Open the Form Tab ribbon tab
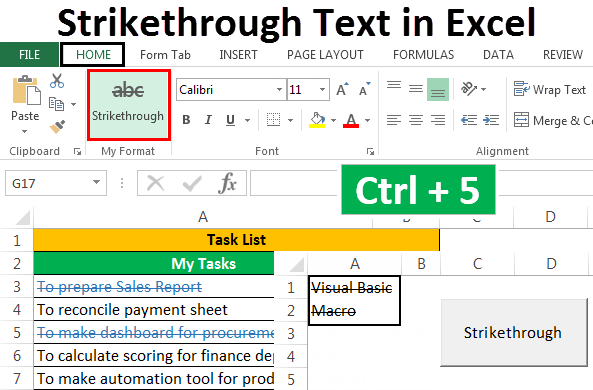 (165, 55)
